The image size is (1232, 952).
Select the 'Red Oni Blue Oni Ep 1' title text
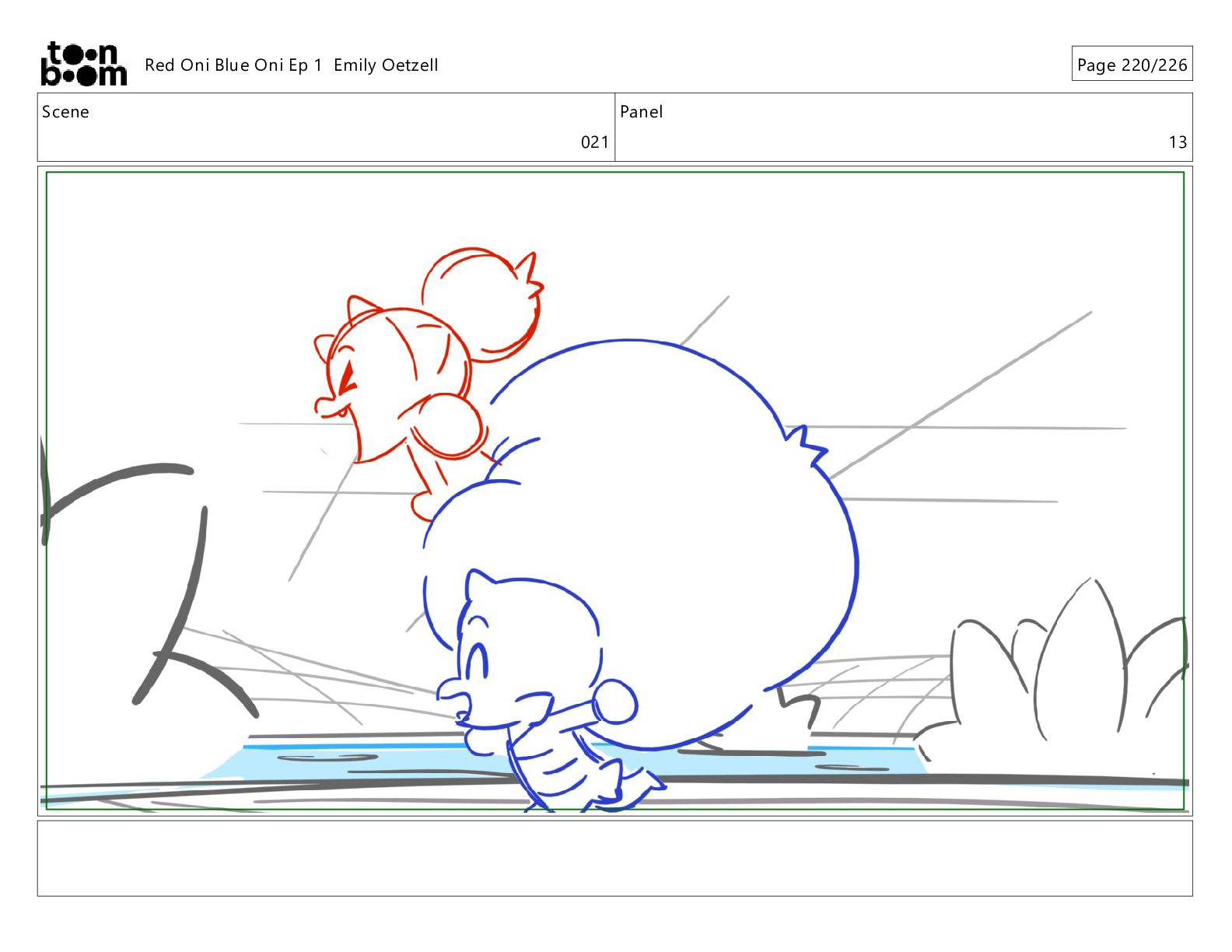point(233,65)
